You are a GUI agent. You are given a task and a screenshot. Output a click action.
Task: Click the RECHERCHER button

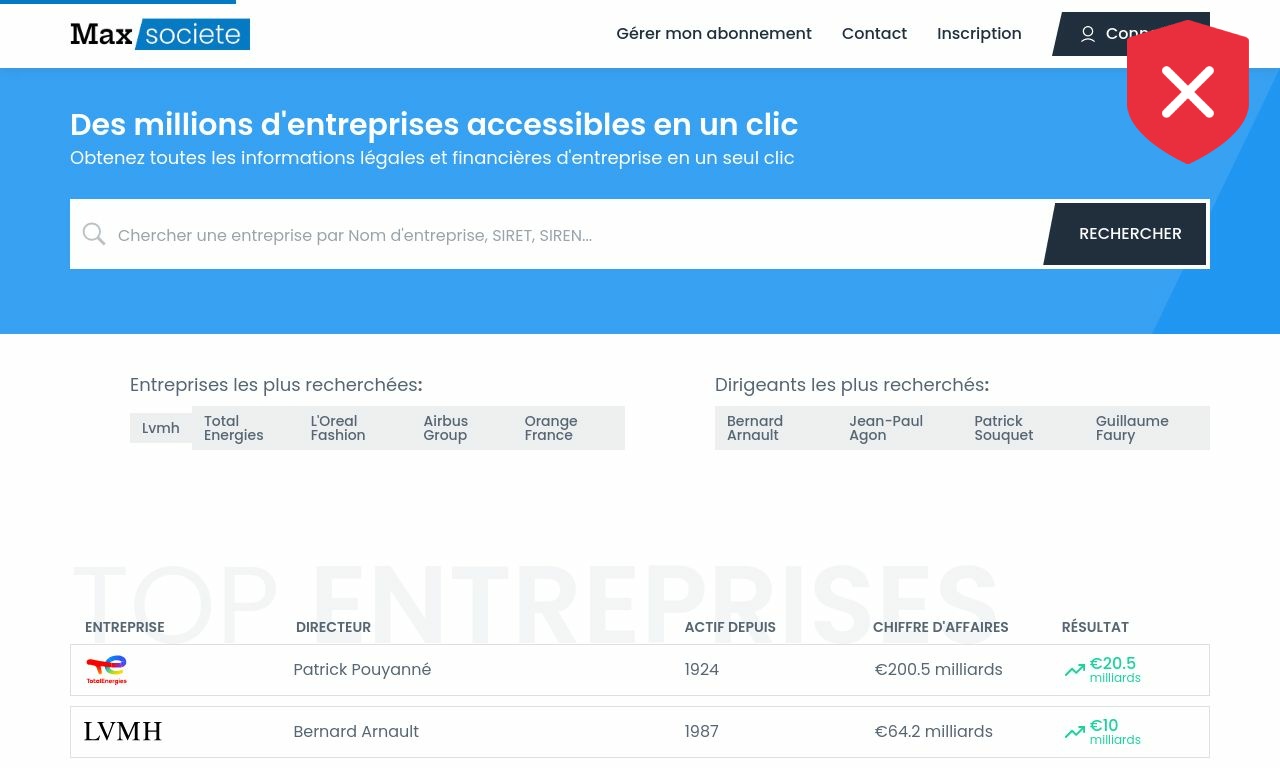click(1125, 234)
